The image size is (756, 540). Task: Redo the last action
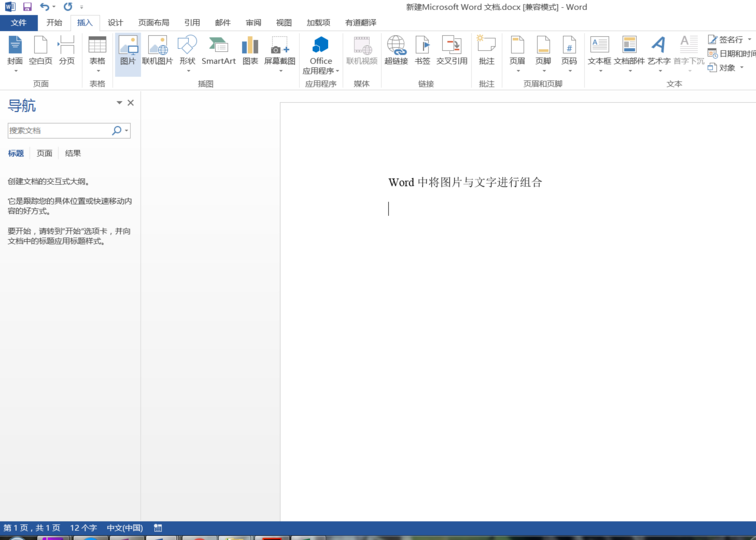click(x=68, y=7)
